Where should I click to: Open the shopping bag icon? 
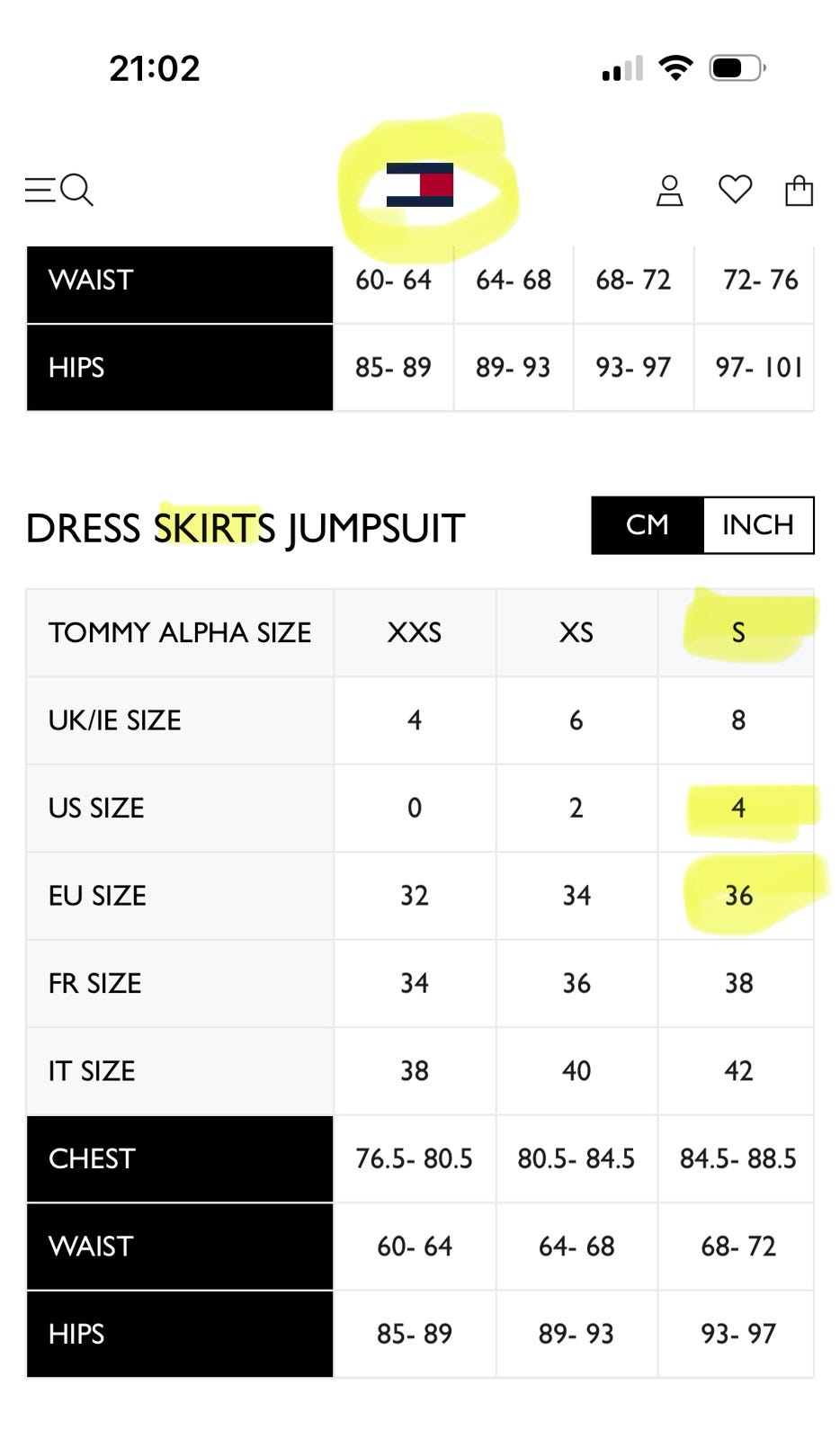(799, 190)
